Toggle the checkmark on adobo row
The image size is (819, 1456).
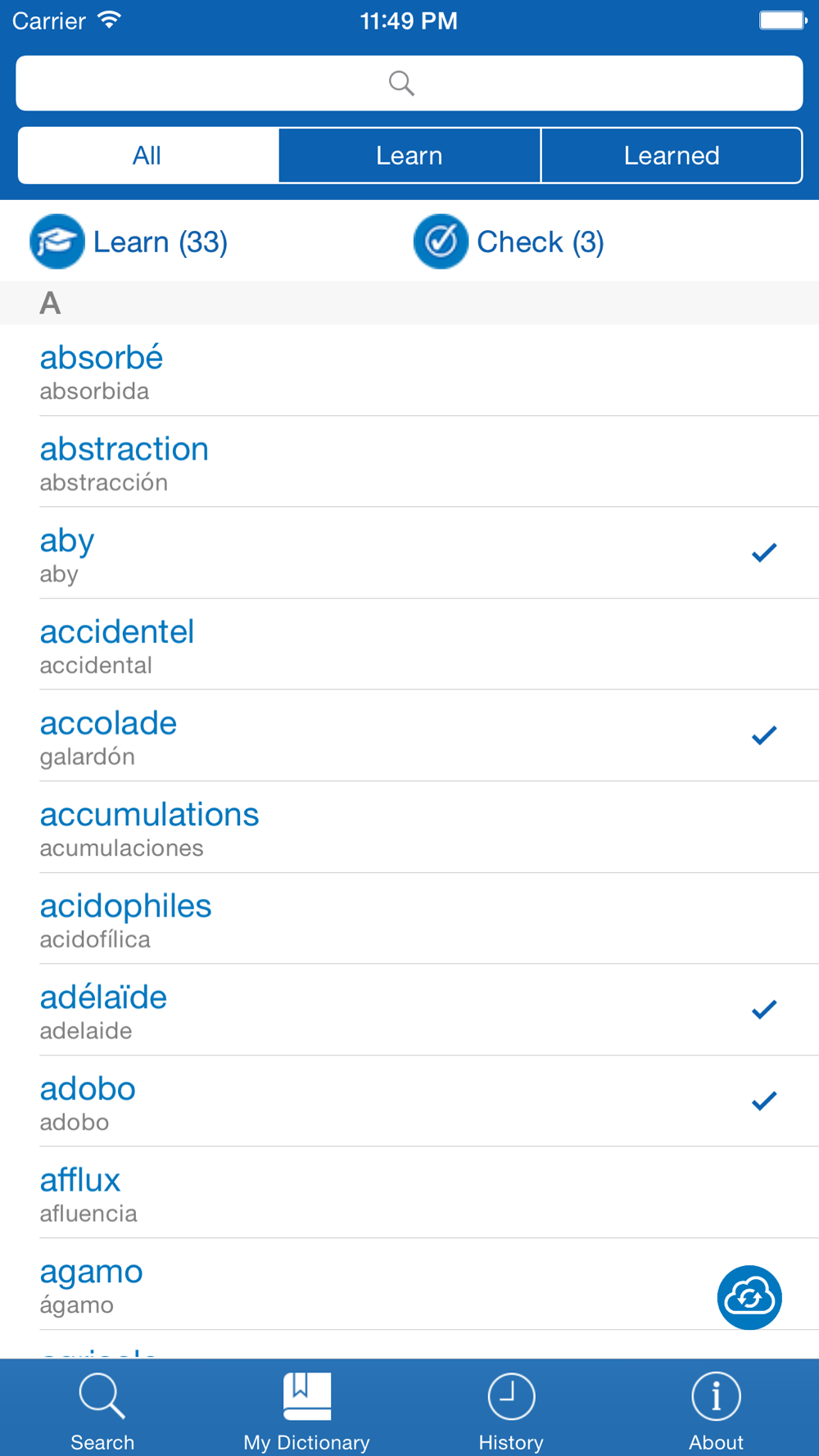pyautogui.click(x=763, y=1101)
